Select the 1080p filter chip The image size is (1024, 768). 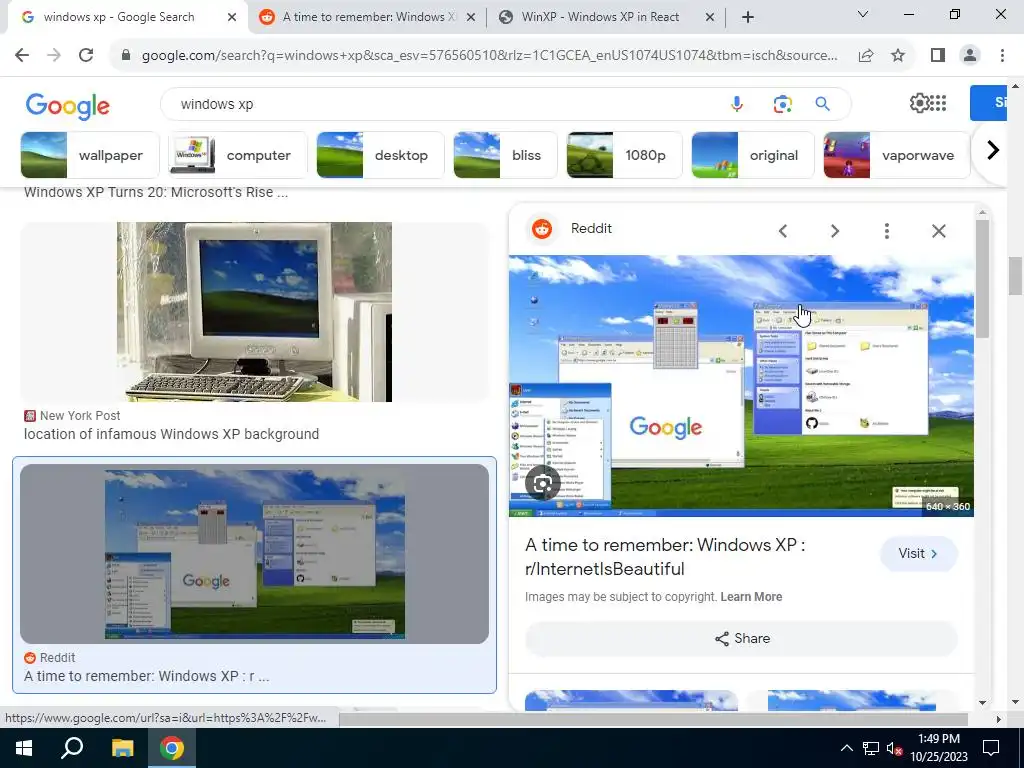[x=624, y=155]
